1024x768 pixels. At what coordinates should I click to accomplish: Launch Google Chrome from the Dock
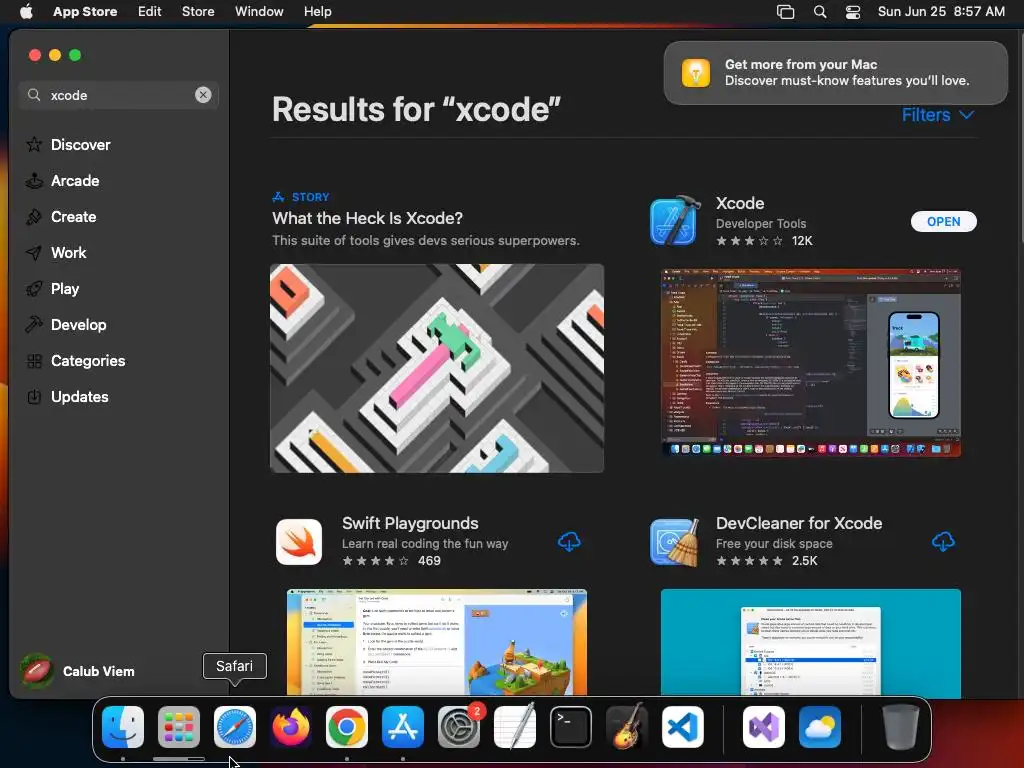click(346, 727)
